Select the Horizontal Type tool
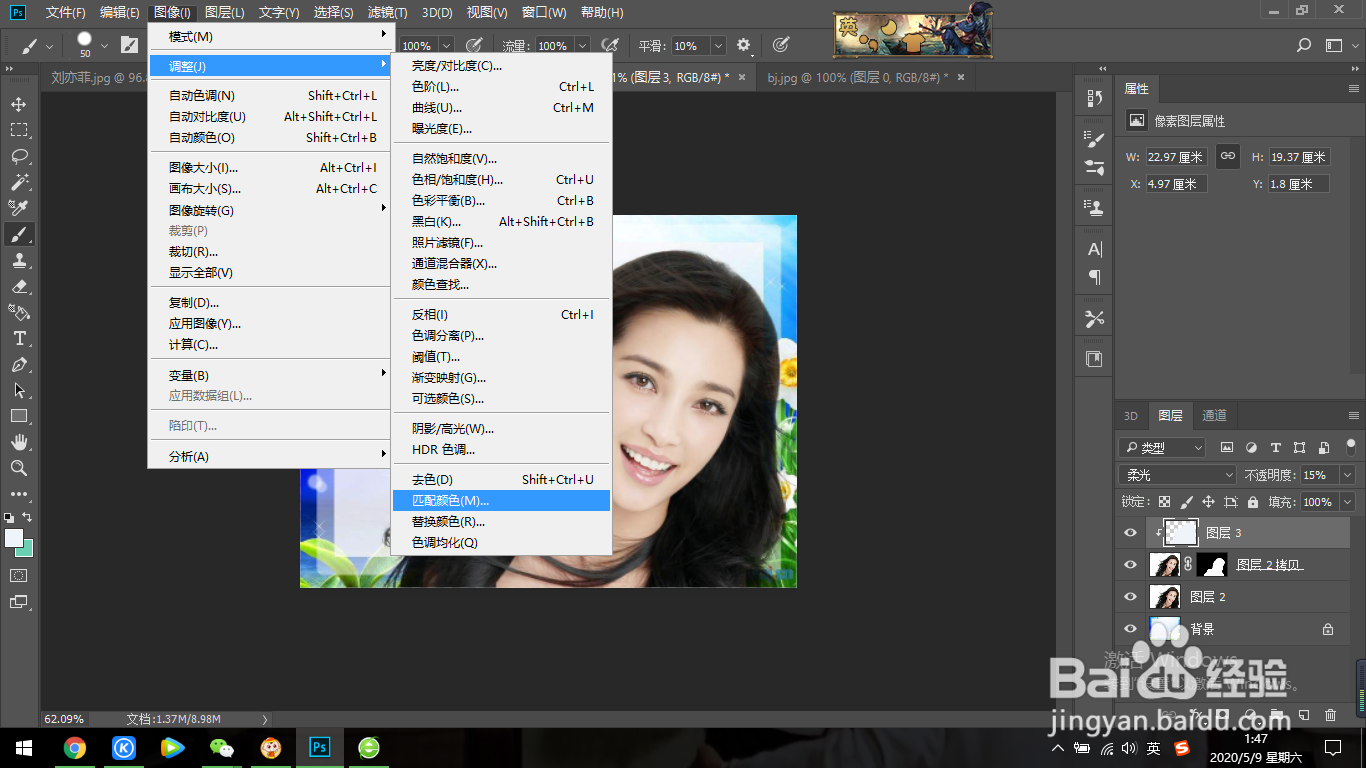Screen dimensions: 1366x768 pyautogui.click(x=19, y=339)
